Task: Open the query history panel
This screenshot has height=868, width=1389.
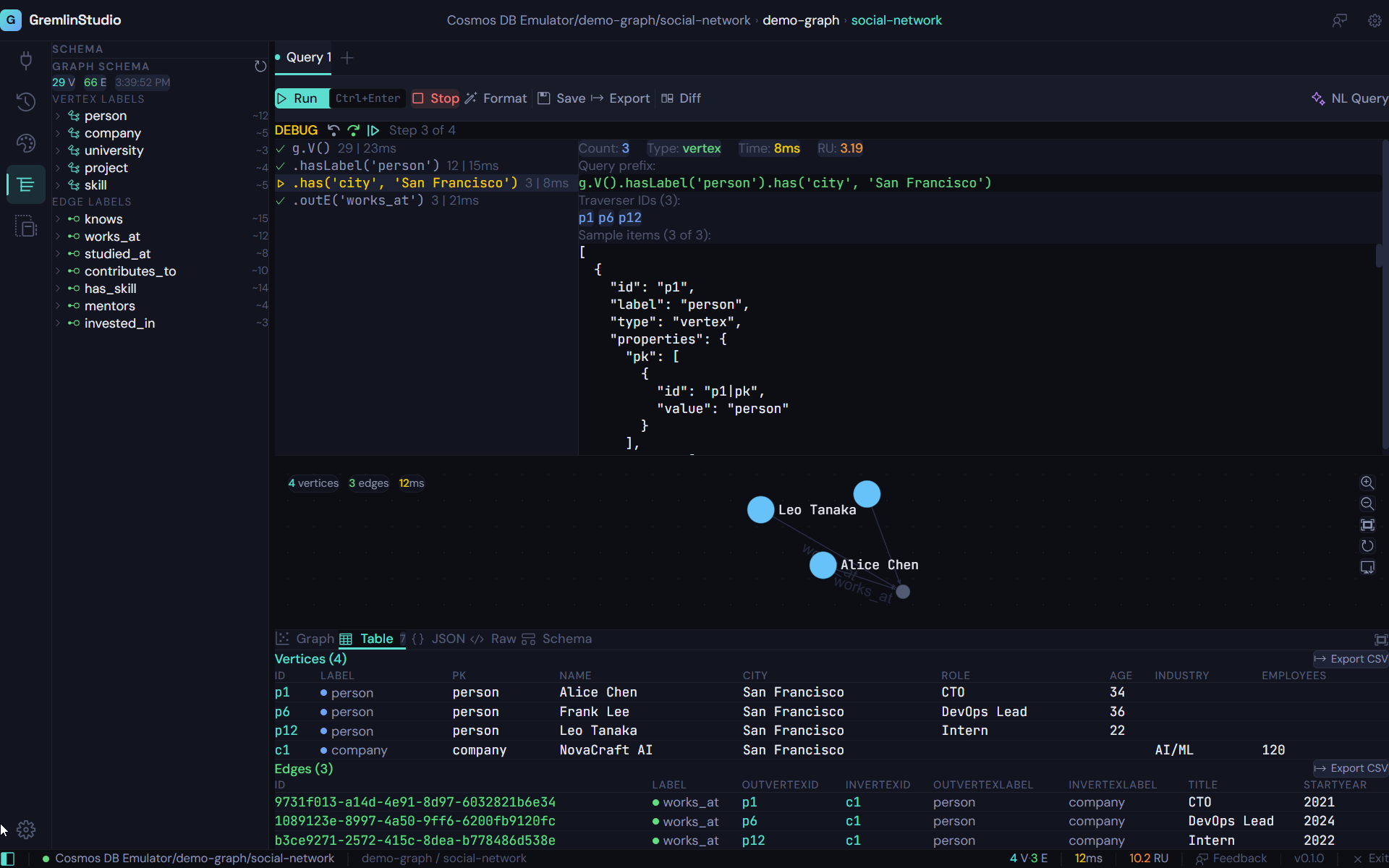Action: [26, 102]
